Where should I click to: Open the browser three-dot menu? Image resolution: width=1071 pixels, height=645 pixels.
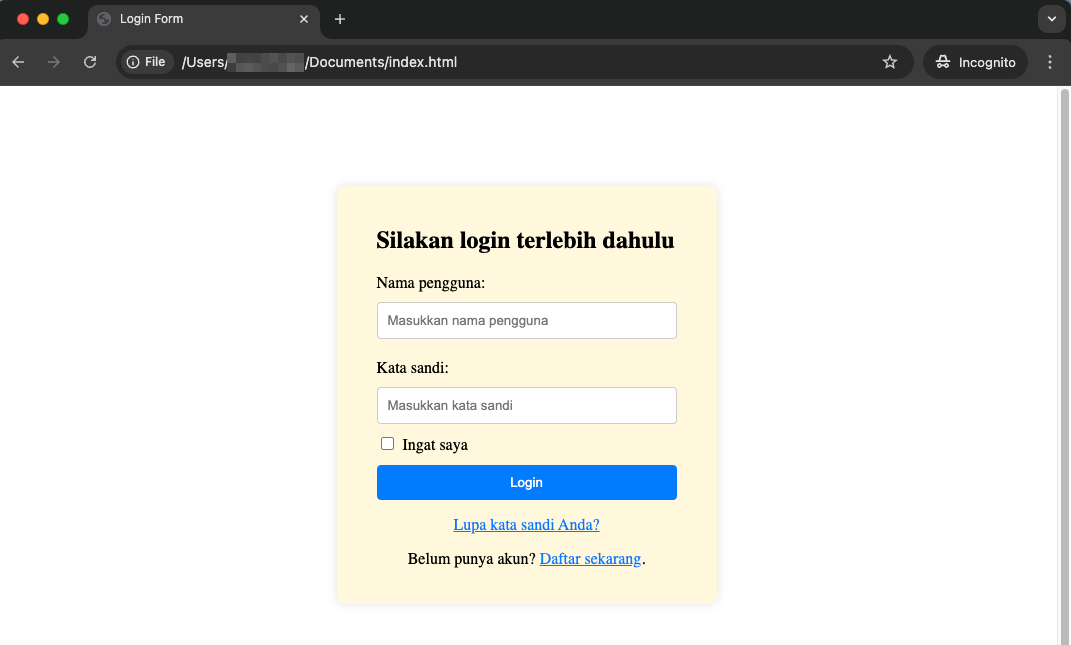coord(1049,62)
